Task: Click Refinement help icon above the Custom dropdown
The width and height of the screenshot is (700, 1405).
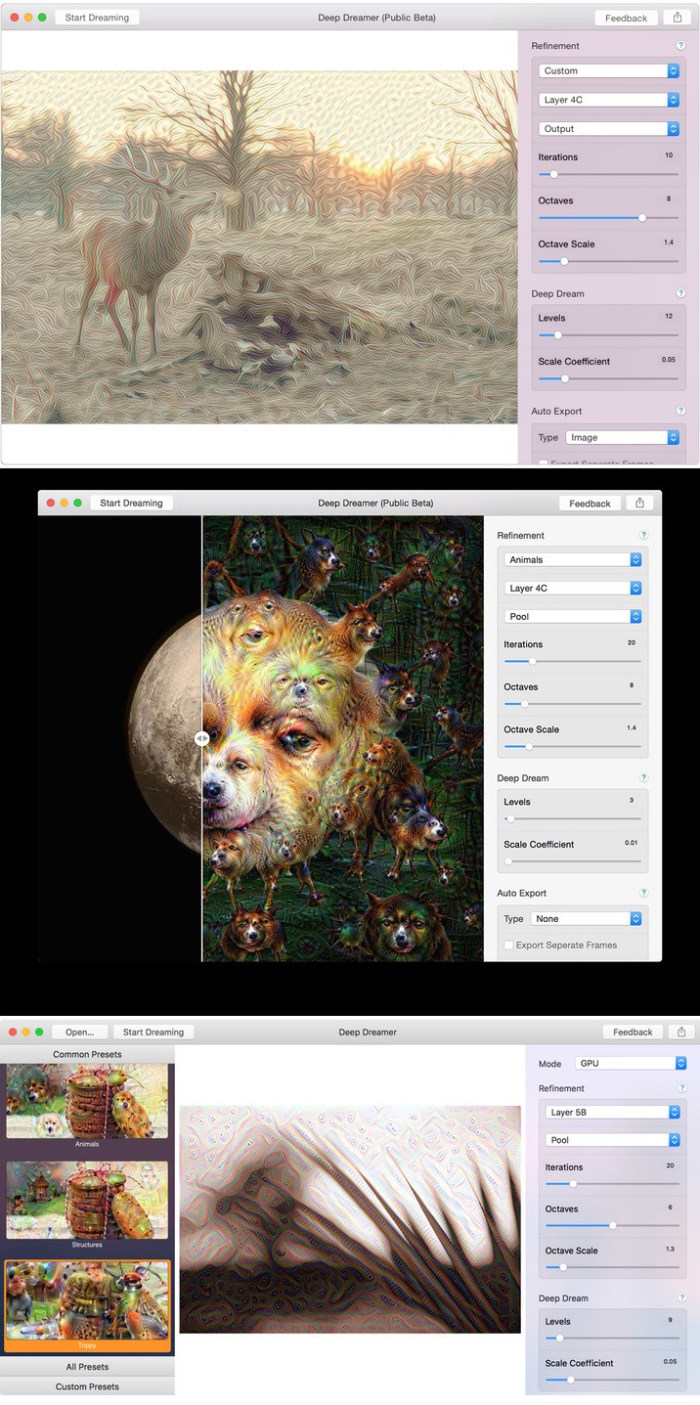Action: click(680, 46)
